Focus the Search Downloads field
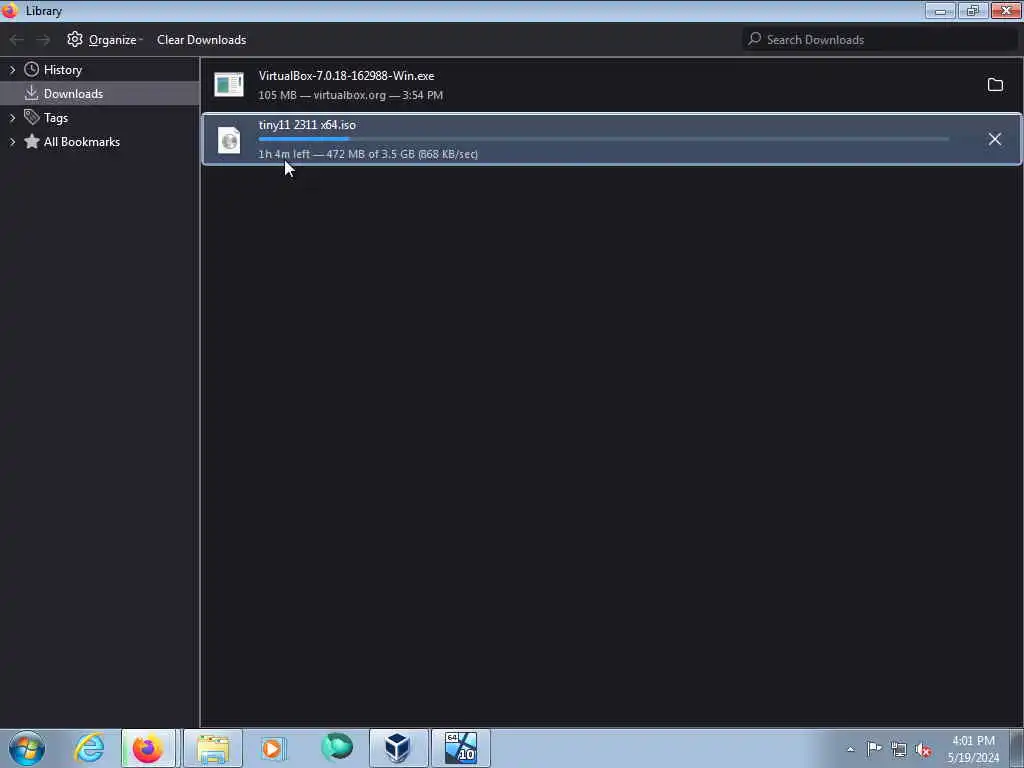Image resolution: width=1024 pixels, height=768 pixels. coord(881,40)
